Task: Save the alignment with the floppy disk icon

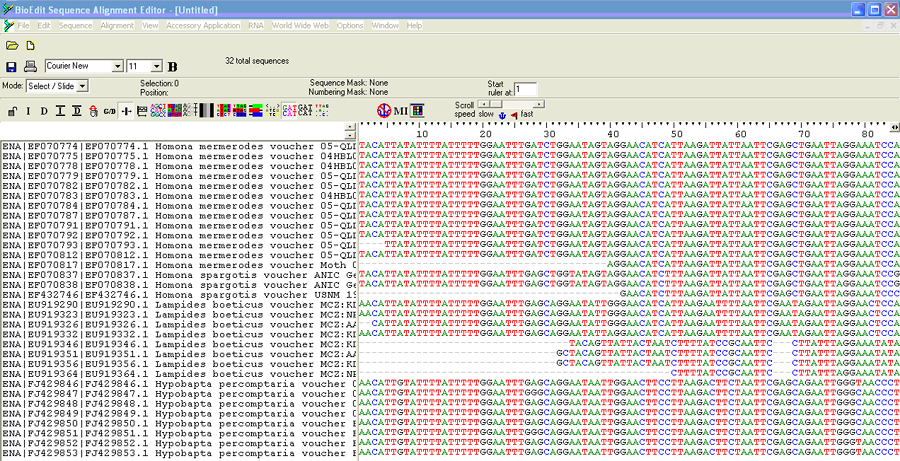Action: [12, 66]
